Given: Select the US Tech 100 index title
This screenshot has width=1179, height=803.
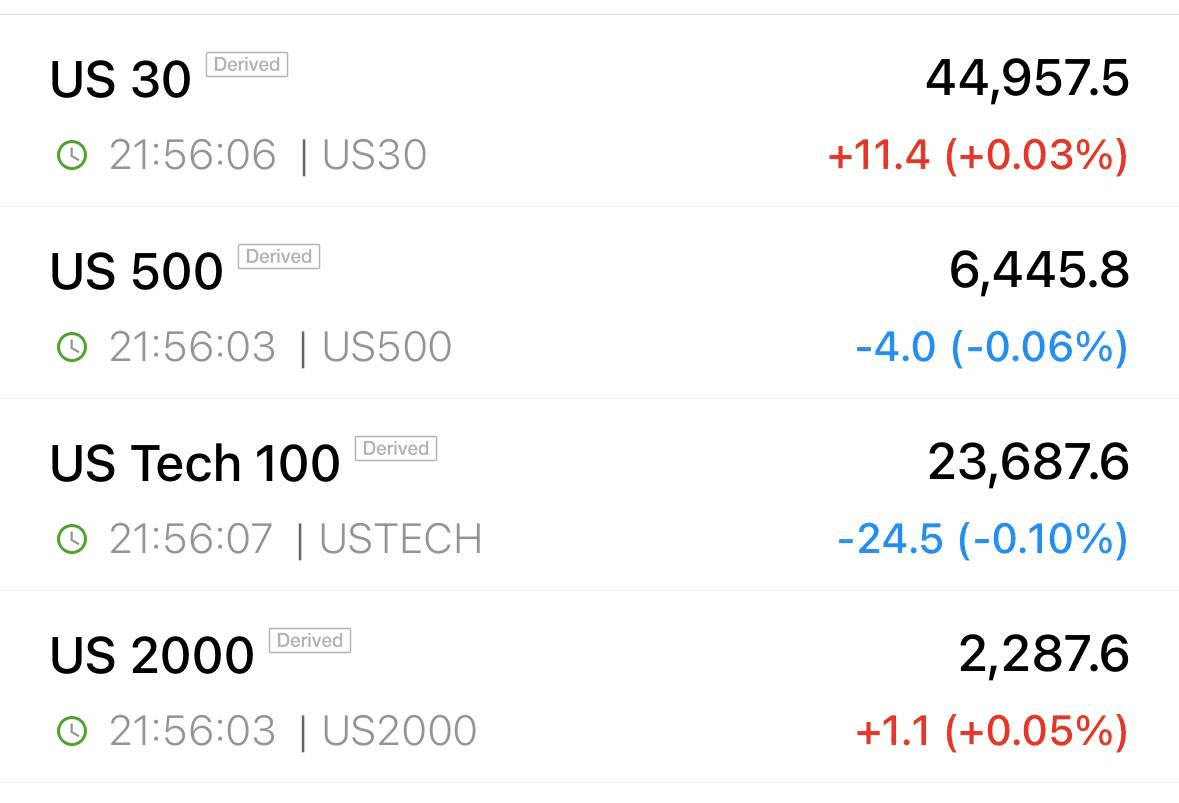Looking at the screenshot, I should click(x=195, y=462).
